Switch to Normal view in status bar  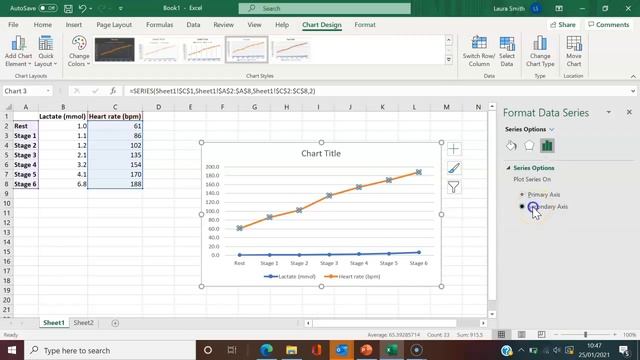pyautogui.click(x=501, y=335)
